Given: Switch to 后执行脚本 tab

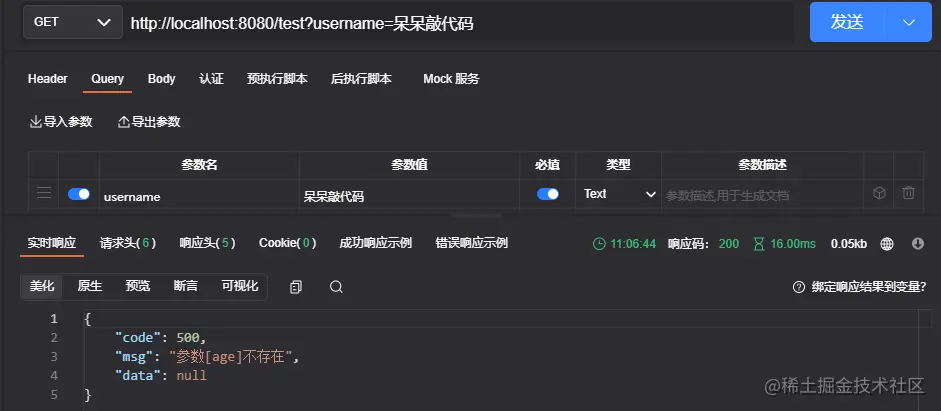Looking at the screenshot, I should (x=361, y=79).
